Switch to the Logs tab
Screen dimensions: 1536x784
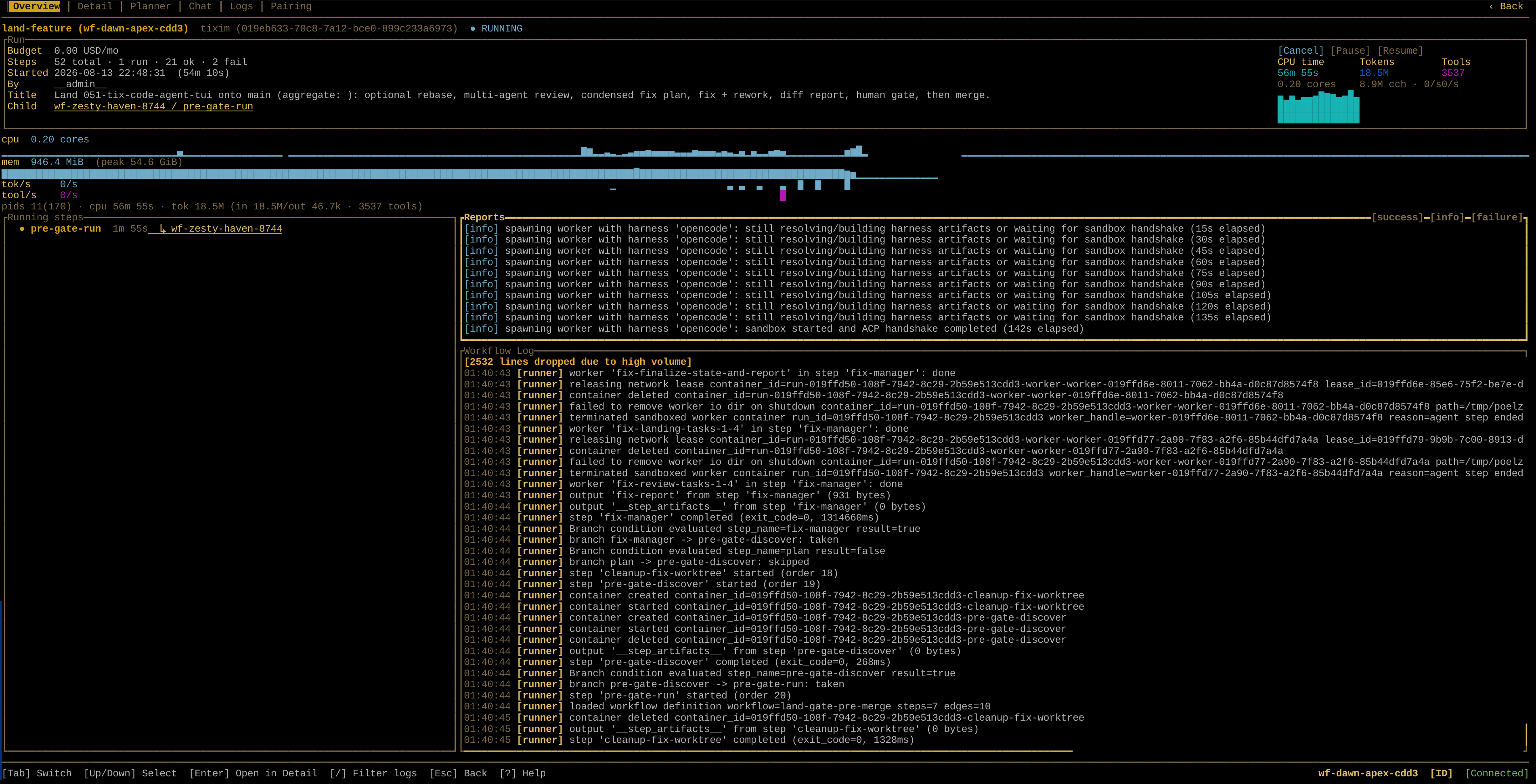(x=241, y=6)
